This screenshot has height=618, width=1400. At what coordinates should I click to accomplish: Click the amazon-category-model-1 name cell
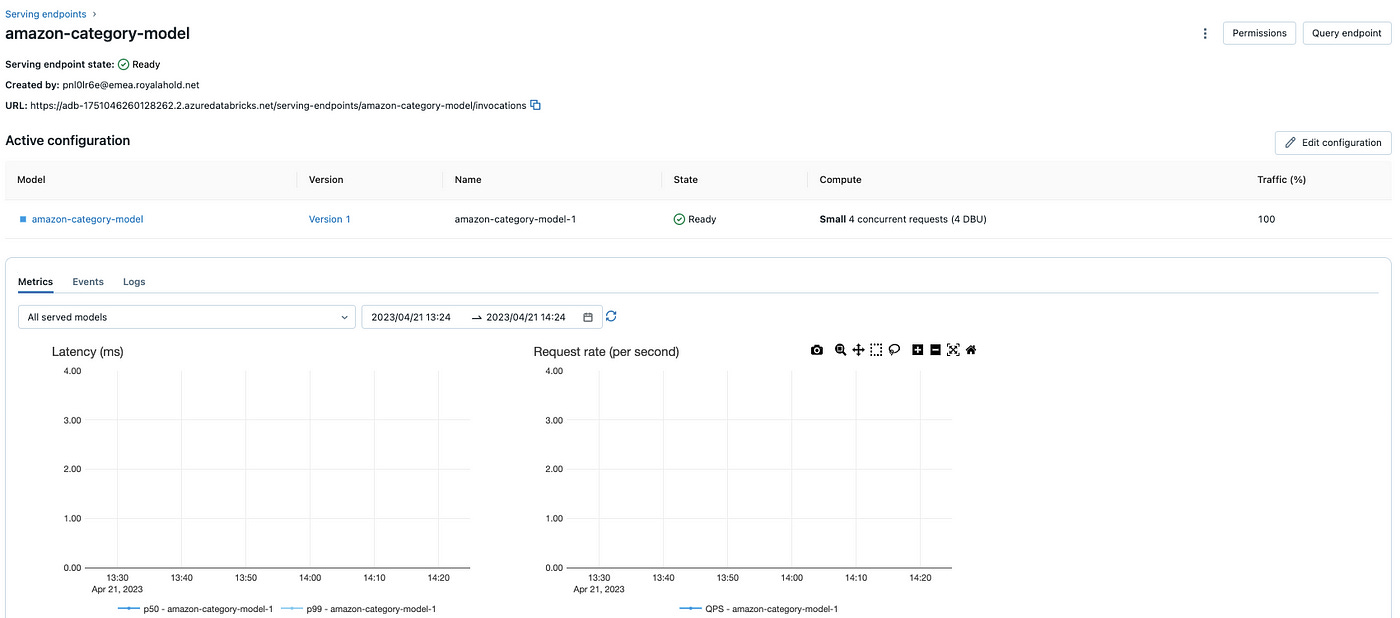[x=515, y=219]
